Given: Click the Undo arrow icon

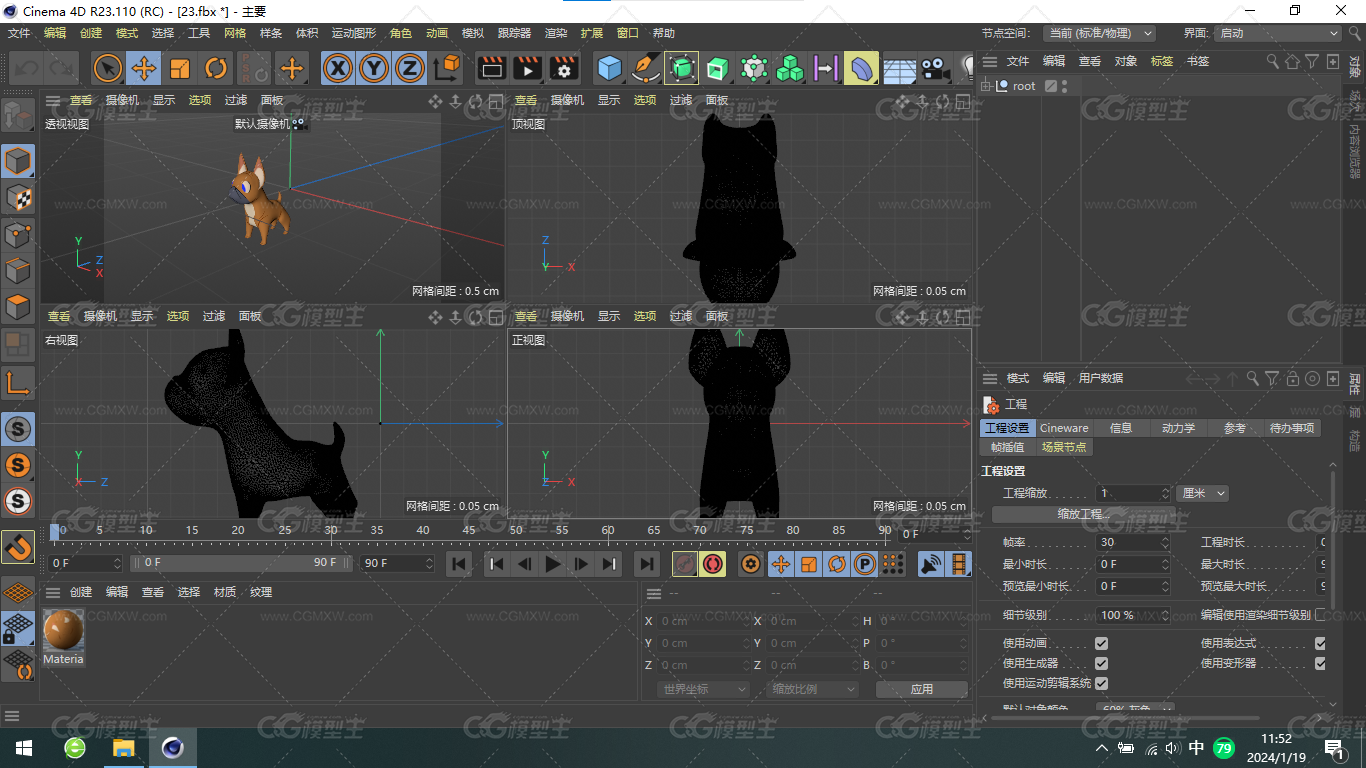Looking at the screenshot, I should click(x=27, y=68).
